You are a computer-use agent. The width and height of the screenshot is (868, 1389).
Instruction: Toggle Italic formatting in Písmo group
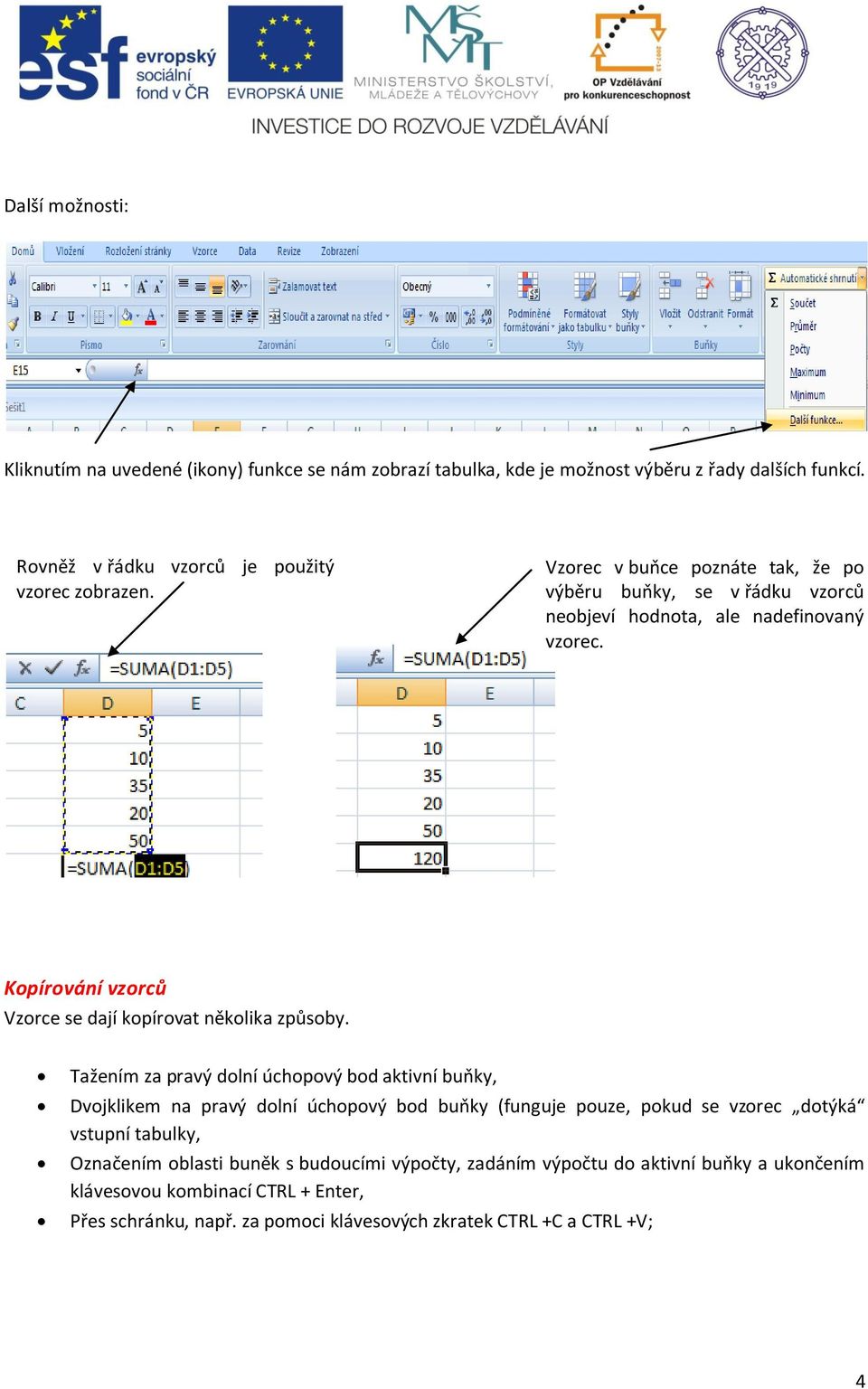54,317
